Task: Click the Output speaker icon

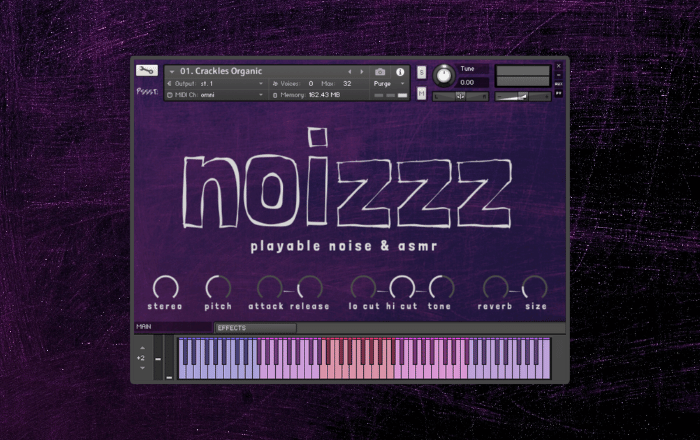Action: [169, 83]
